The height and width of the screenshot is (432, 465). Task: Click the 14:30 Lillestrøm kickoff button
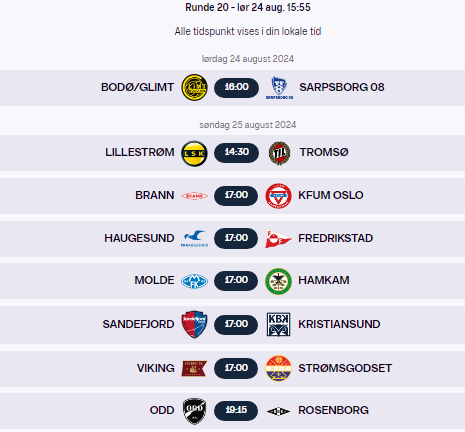click(x=236, y=153)
